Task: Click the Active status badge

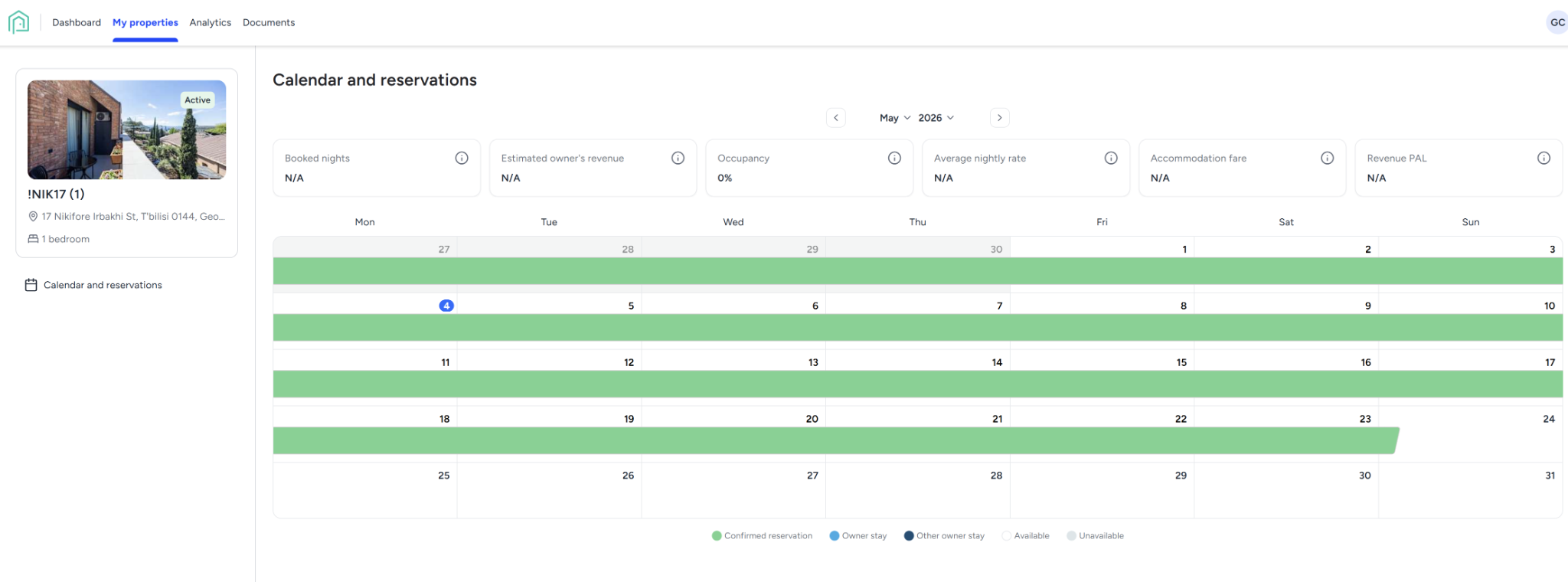Action: pyautogui.click(x=198, y=100)
